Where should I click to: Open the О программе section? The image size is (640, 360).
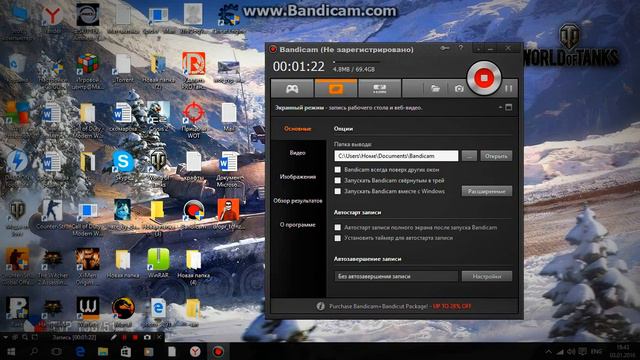[298, 225]
